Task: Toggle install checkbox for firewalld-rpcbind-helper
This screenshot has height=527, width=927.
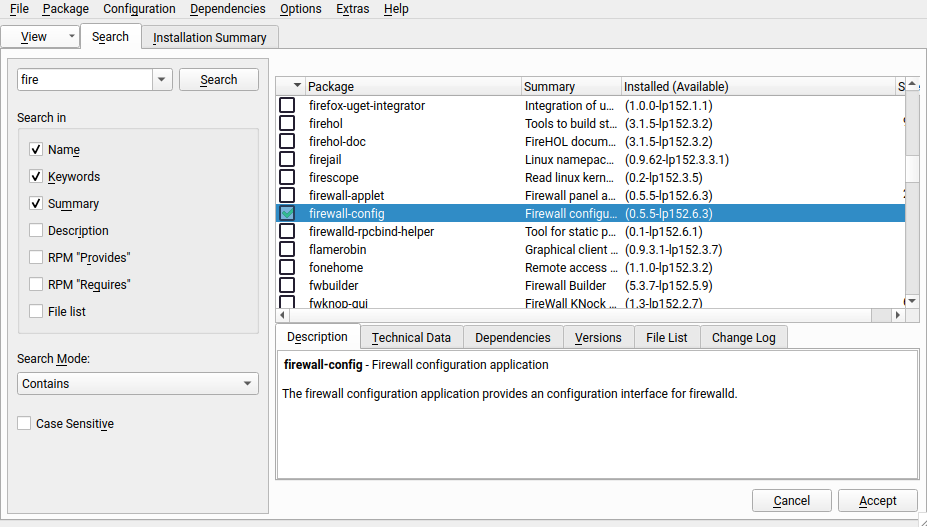Action: click(x=287, y=231)
